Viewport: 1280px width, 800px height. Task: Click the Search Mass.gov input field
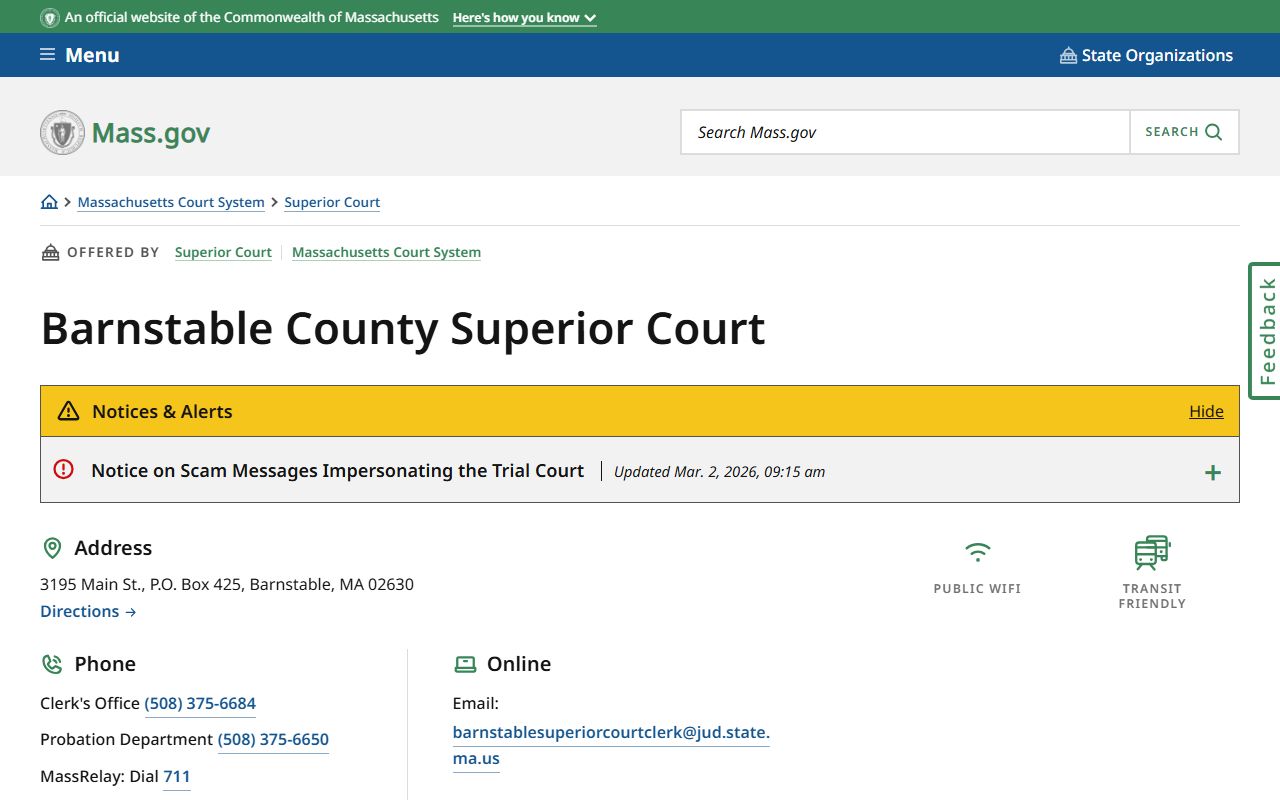pos(905,132)
